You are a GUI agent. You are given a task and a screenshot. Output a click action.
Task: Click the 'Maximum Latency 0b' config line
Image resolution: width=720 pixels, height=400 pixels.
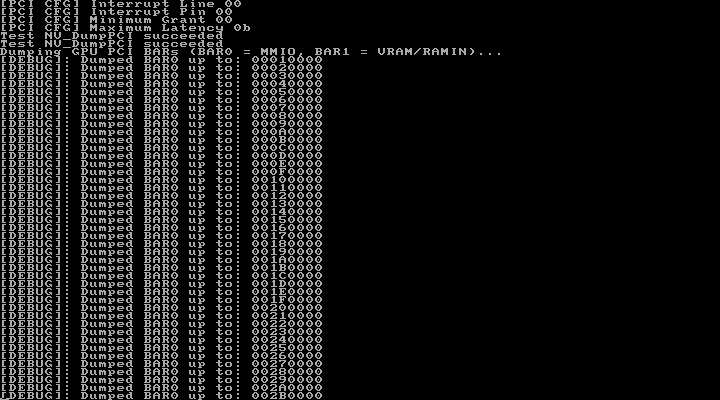coord(125,28)
